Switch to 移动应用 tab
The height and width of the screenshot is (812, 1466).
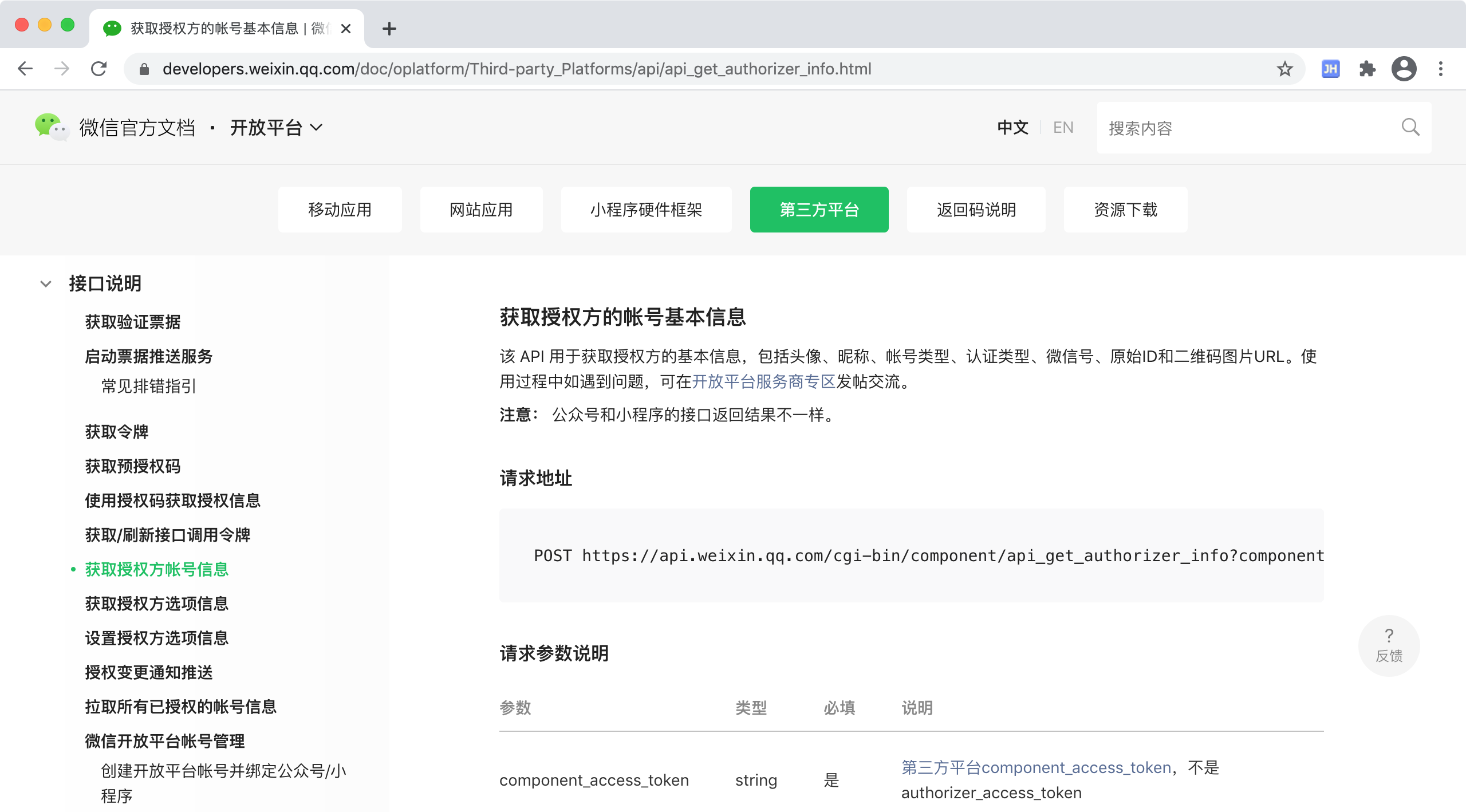(340, 210)
